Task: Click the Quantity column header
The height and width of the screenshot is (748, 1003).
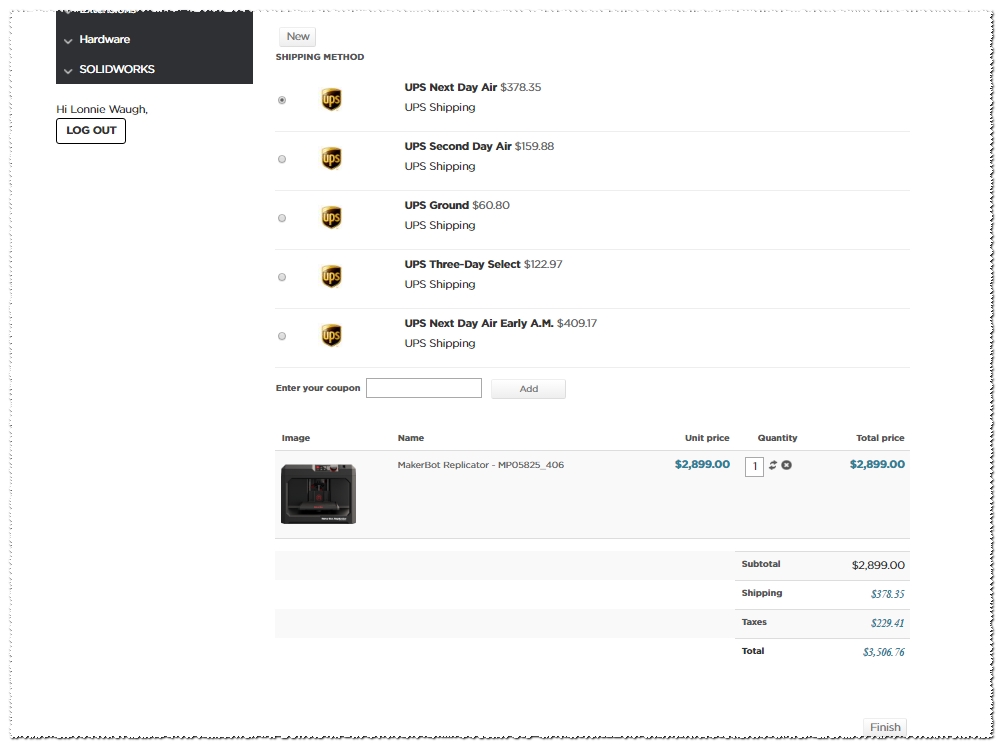Action: [x=777, y=438]
